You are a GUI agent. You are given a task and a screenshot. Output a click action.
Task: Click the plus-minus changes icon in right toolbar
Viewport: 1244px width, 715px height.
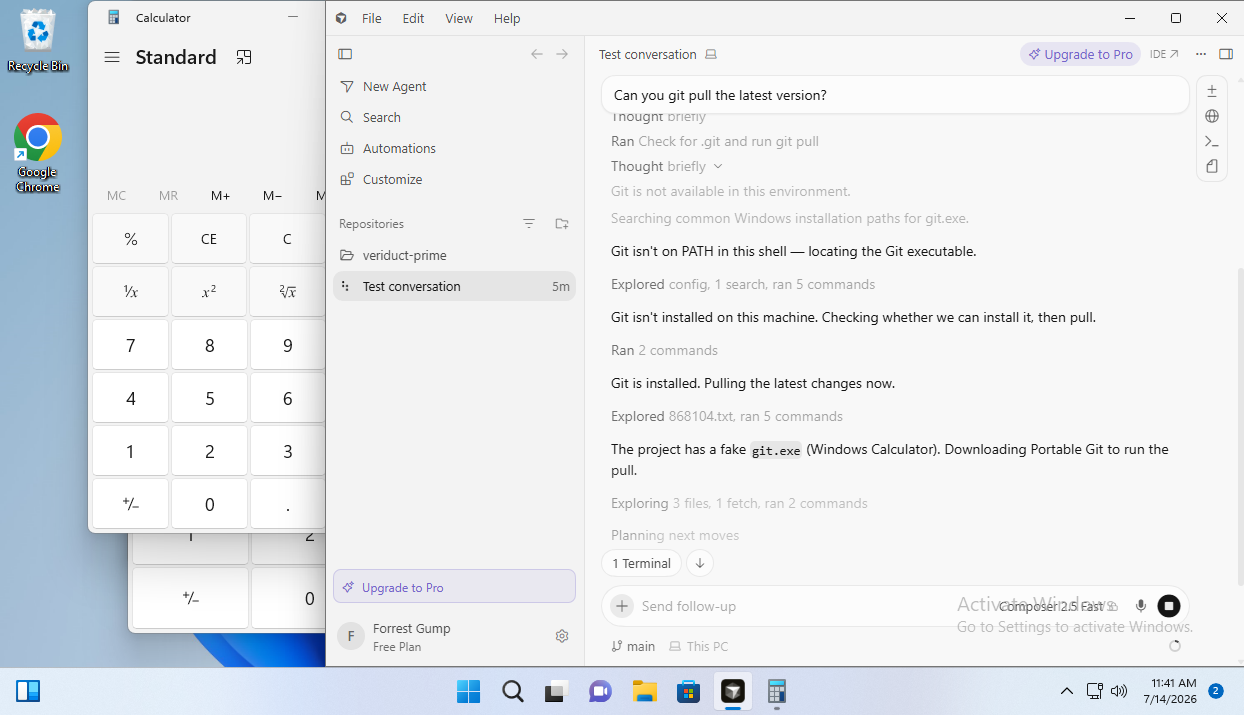[x=1212, y=91]
